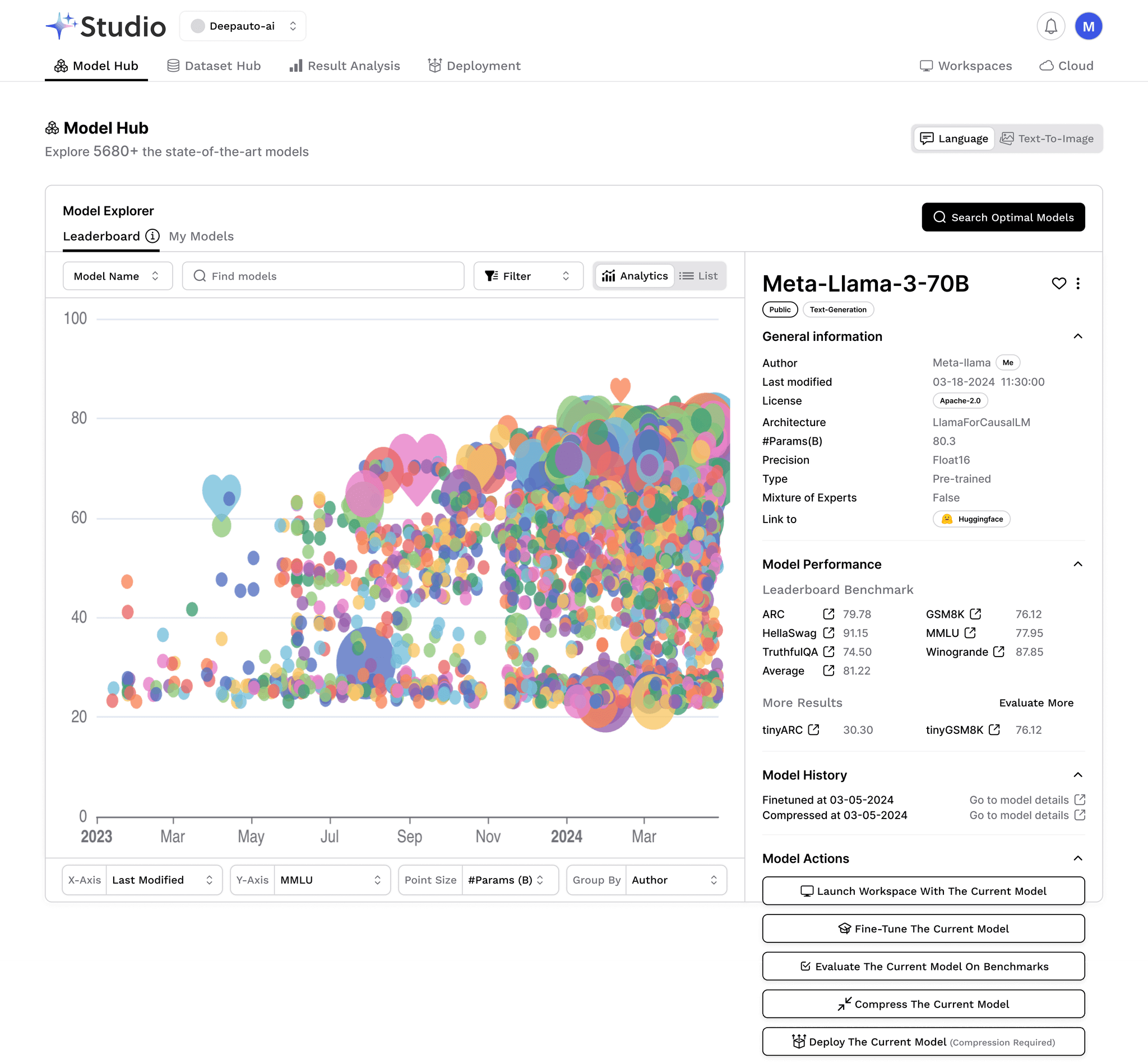1148x1063 pixels.
Task: Collapse the General information section
Action: click(x=1077, y=336)
